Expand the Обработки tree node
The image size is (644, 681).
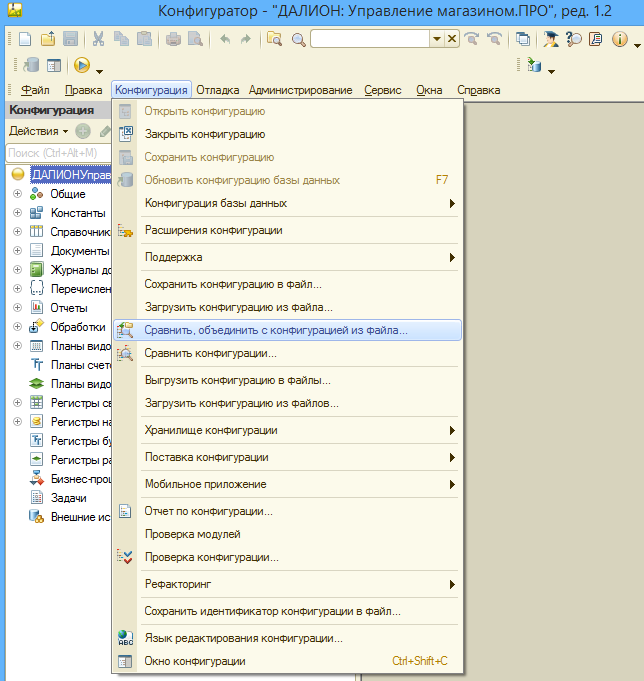pos(17,327)
